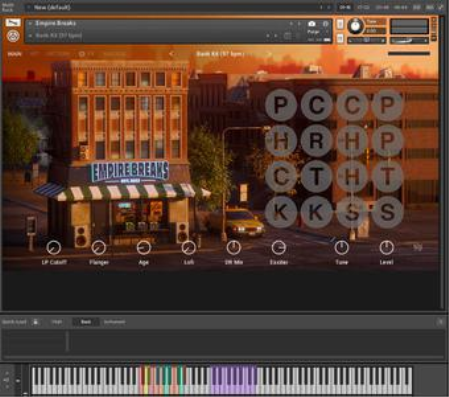This screenshot has height=397, width=449.
Task: Close the Quick-Load panel with X
Action: coord(440,322)
